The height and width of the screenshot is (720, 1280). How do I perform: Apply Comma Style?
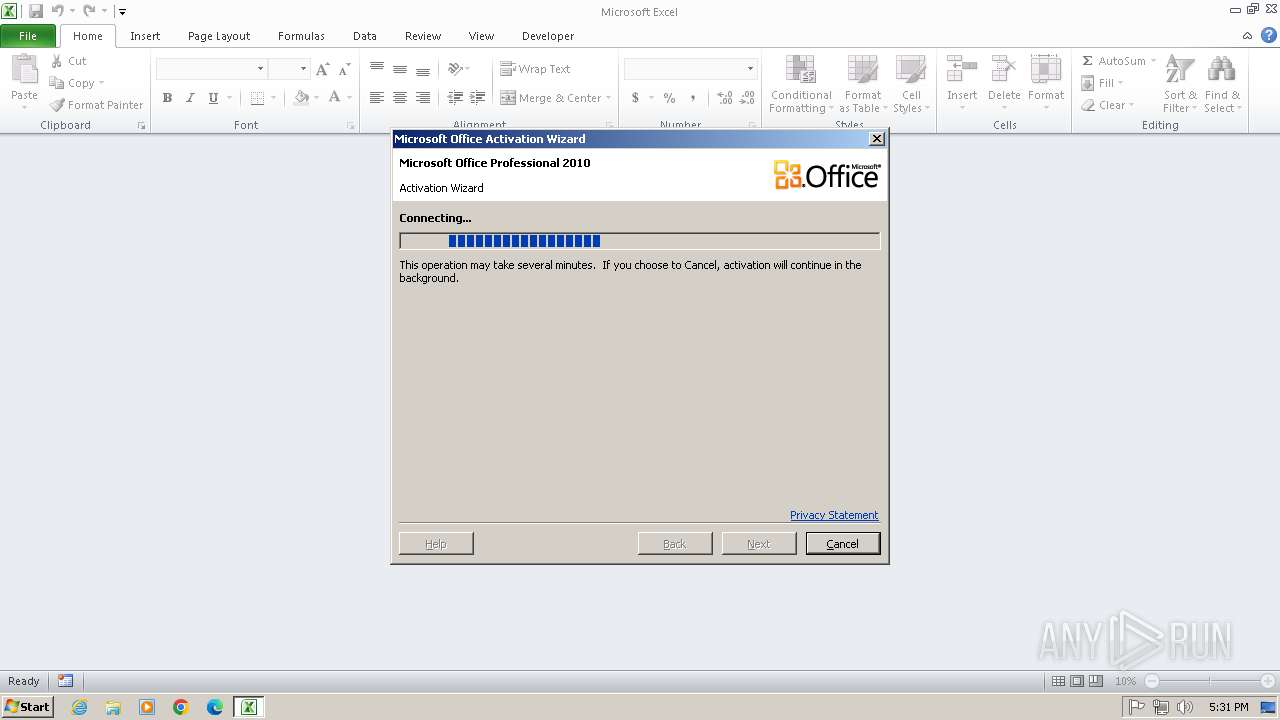(692, 98)
